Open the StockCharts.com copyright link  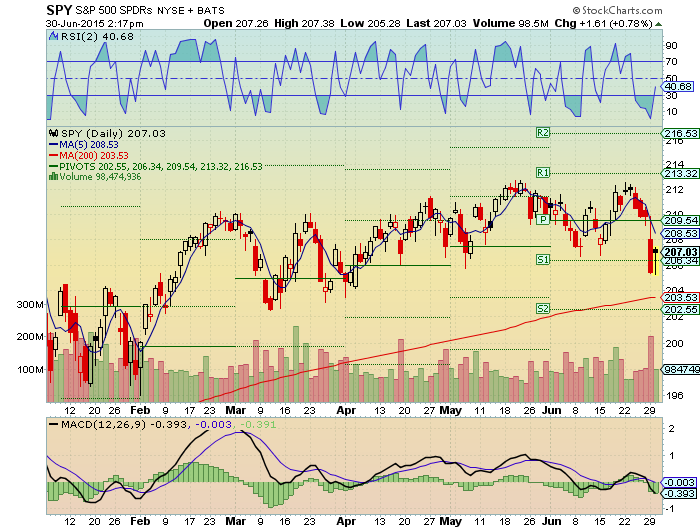(x=617, y=10)
